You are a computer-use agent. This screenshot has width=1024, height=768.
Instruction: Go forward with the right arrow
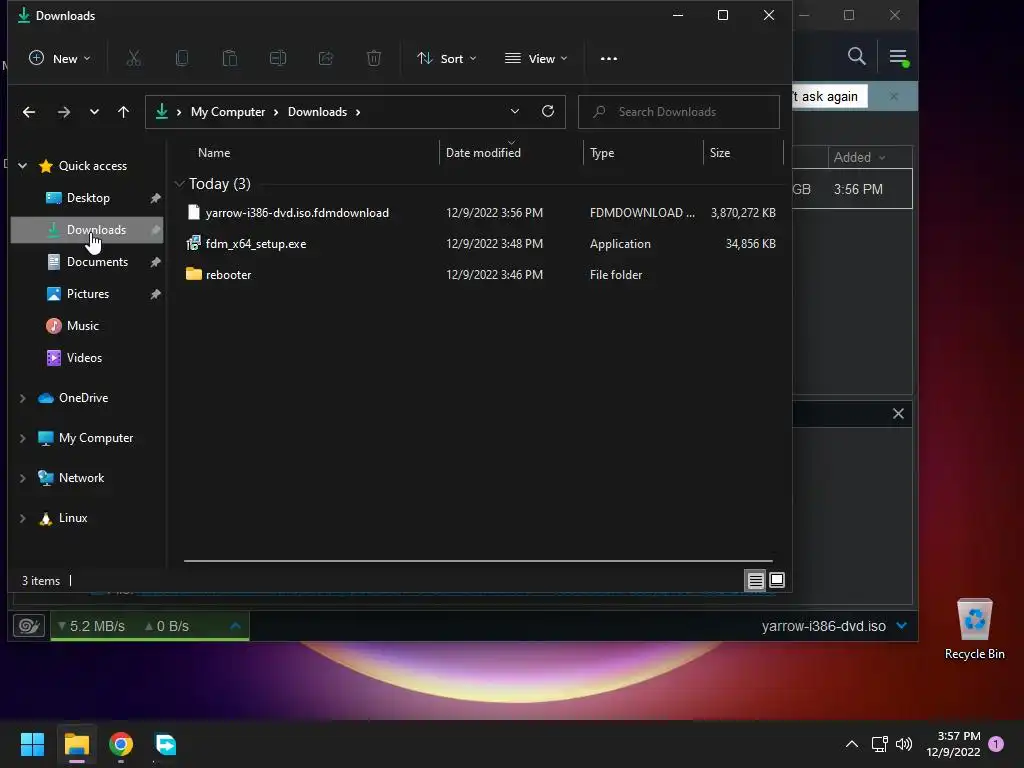point(63,112)
